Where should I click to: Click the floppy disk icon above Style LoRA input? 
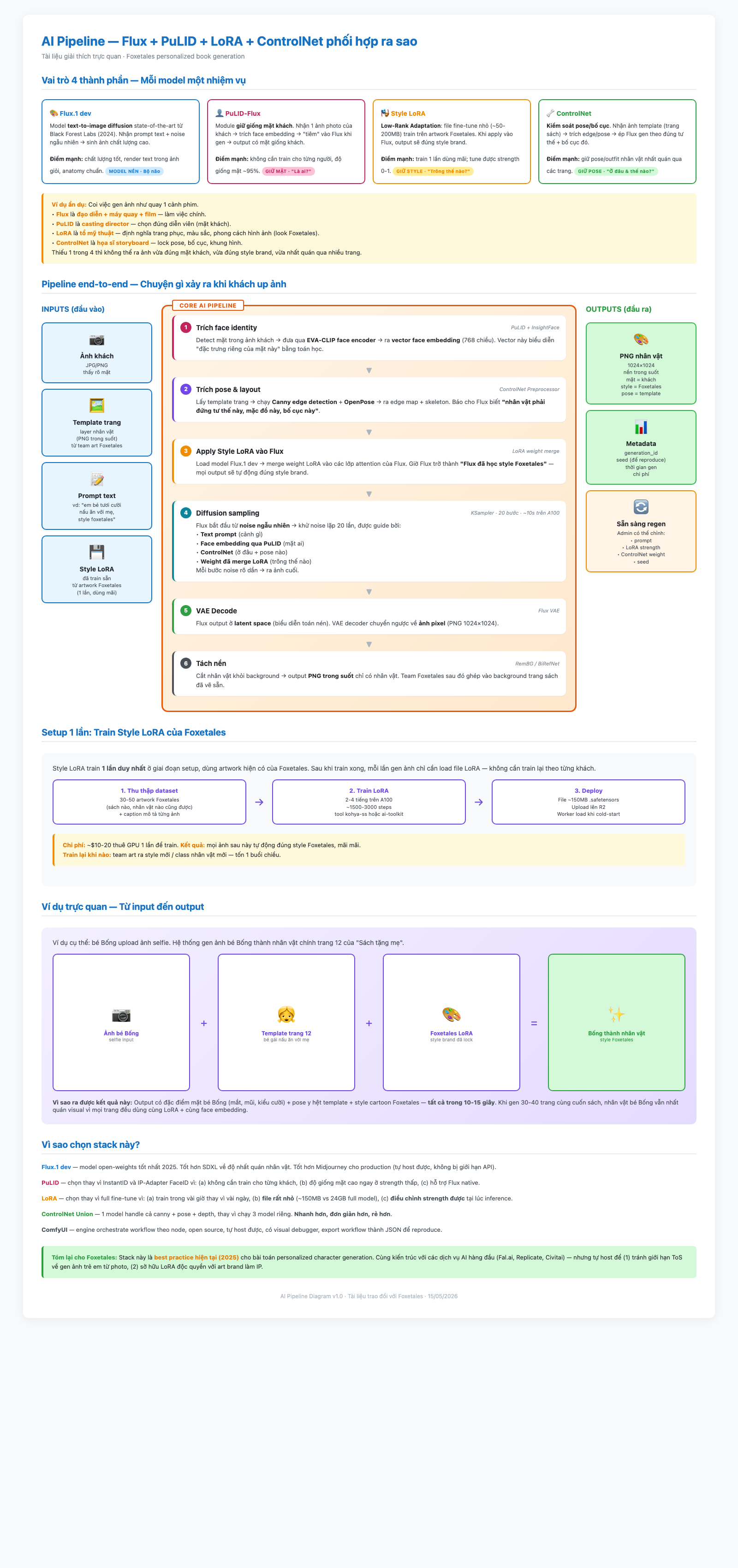click(97, 552)
